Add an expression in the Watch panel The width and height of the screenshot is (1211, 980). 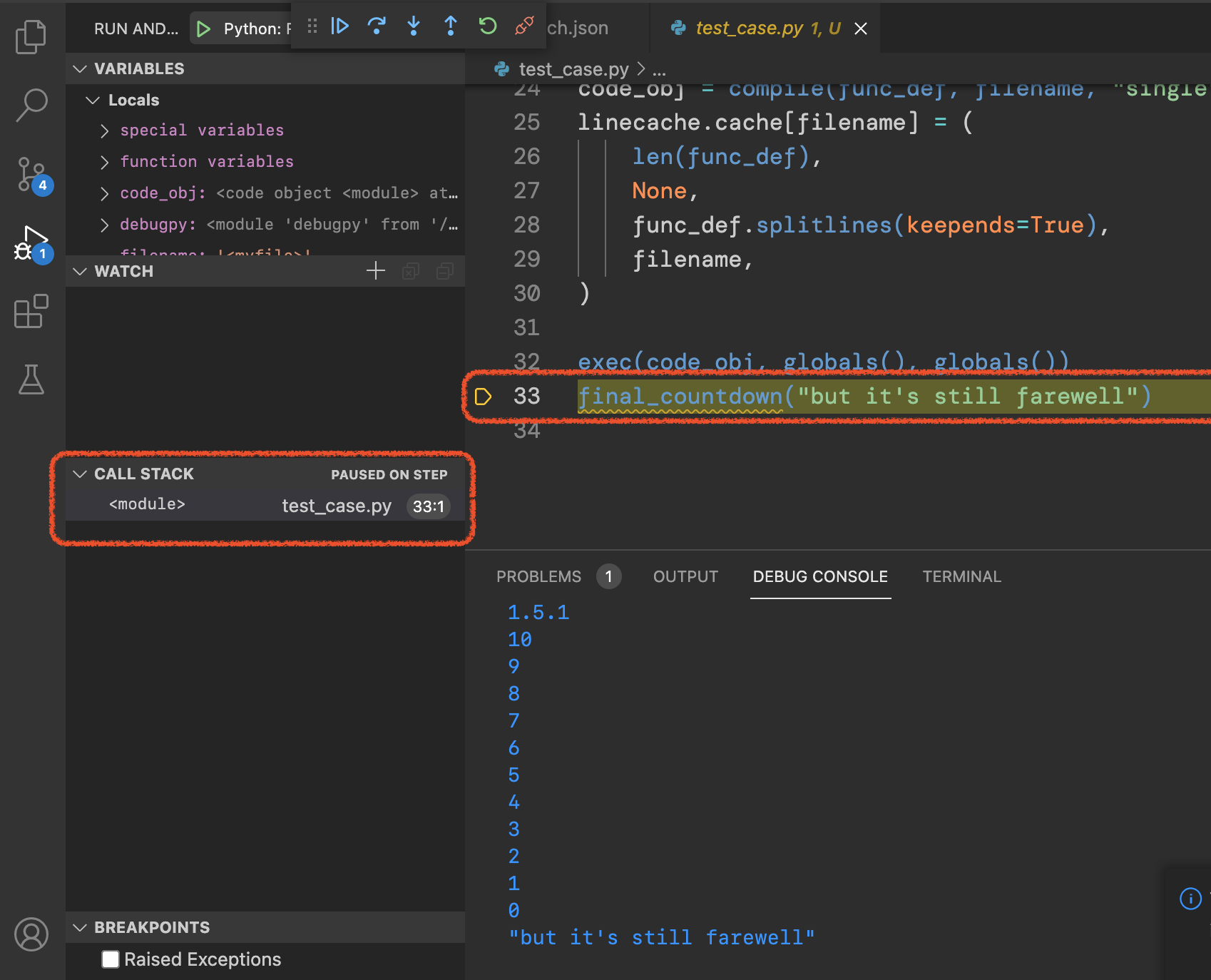[x=375, y=270]
